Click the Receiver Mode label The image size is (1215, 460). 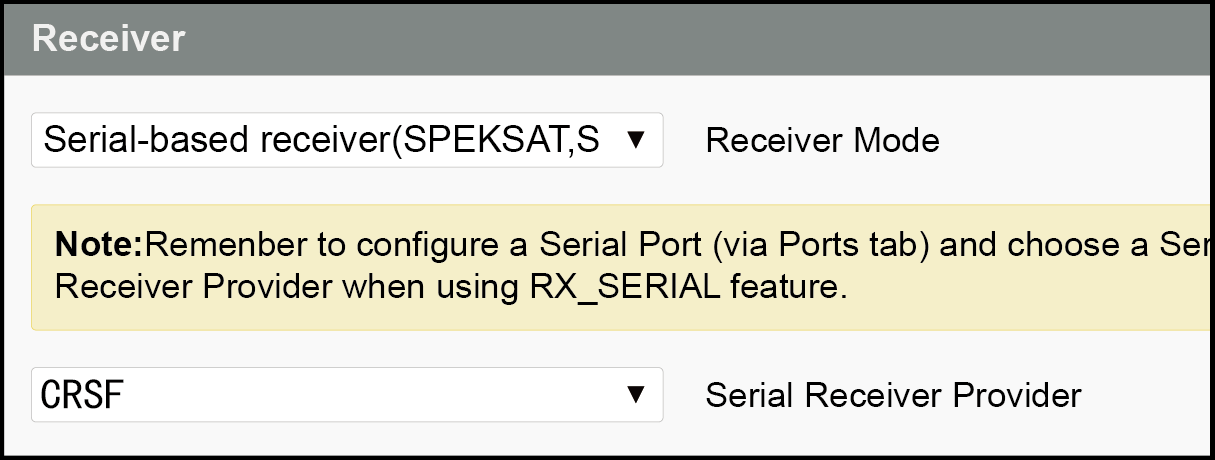(822, 141)
